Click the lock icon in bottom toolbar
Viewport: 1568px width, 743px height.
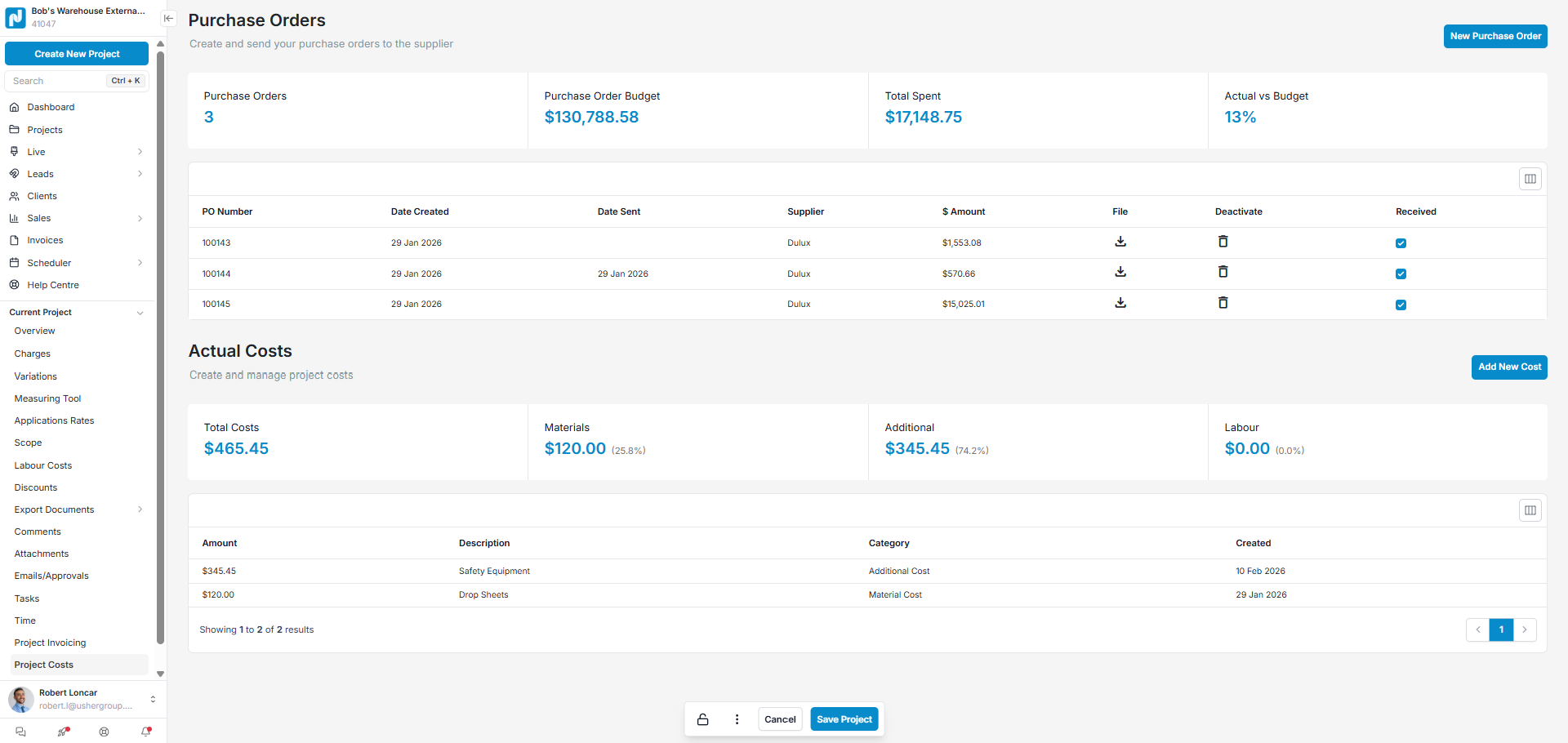click(x=702, y=719)
